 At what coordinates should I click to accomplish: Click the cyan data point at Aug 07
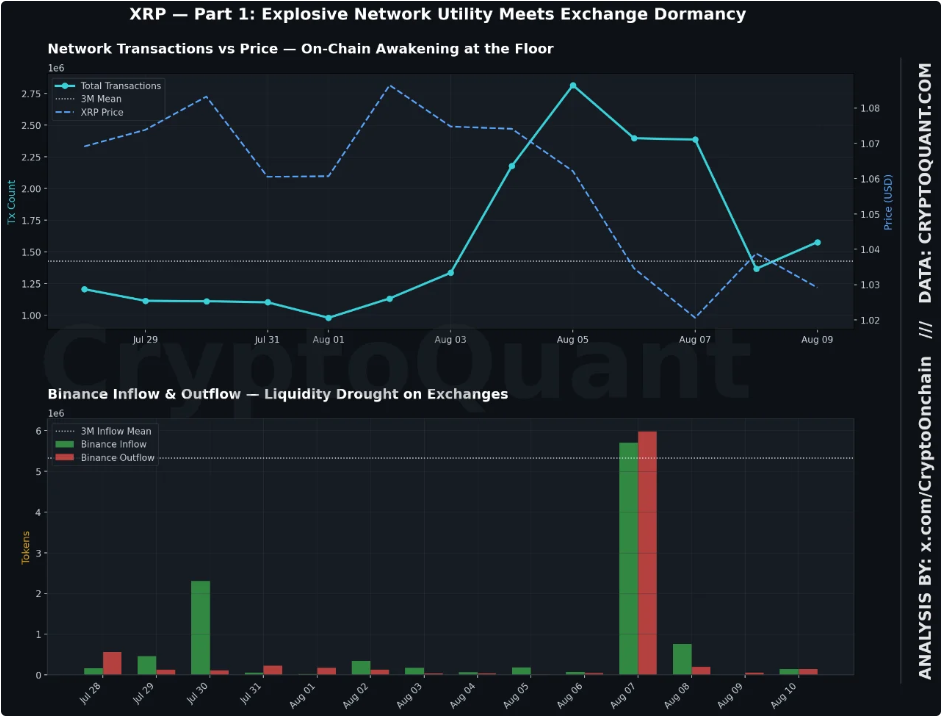pos(695,140)
